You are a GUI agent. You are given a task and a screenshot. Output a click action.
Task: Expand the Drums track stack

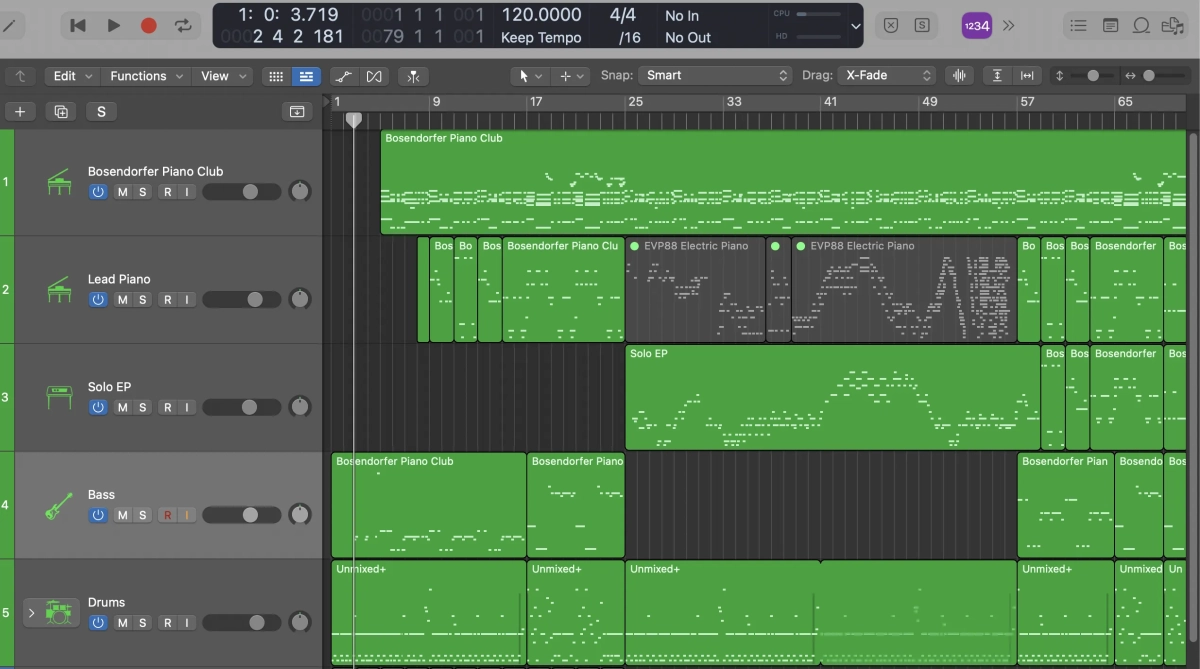click(31, 613)
